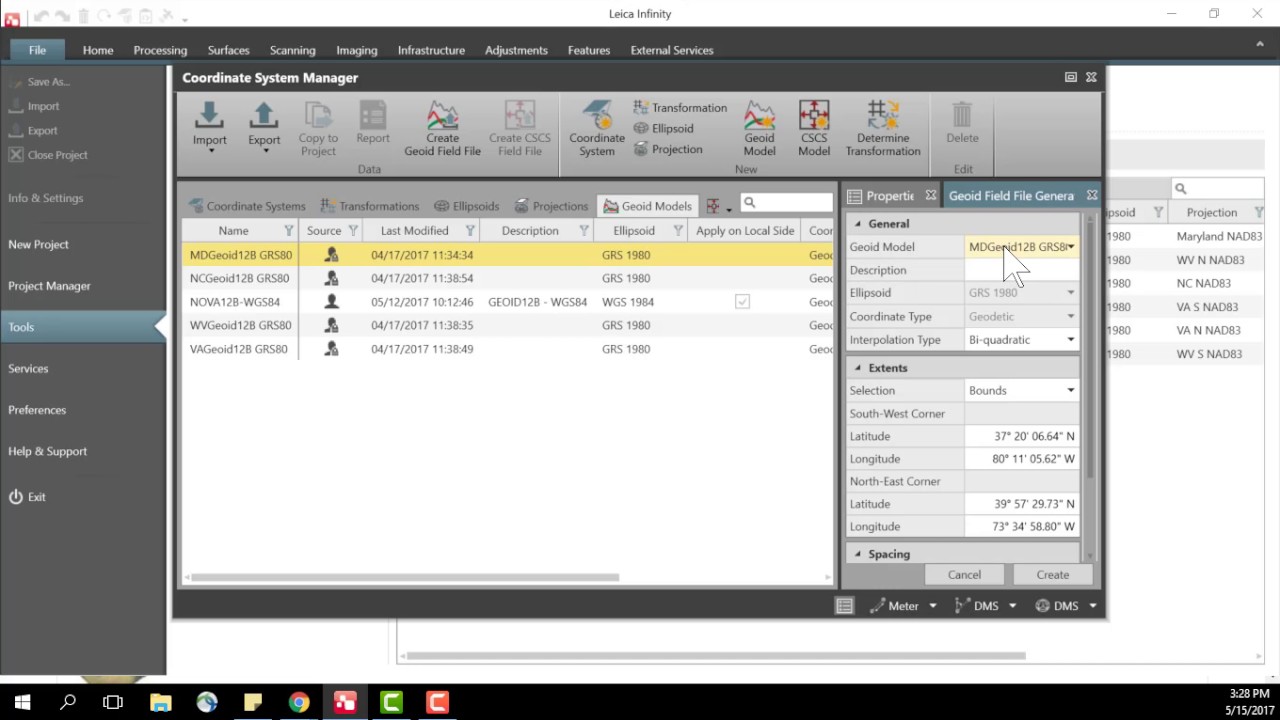Open Chrome from the taskbar
The height and width of the screenshot is (720, 1280).
(299, 702)
